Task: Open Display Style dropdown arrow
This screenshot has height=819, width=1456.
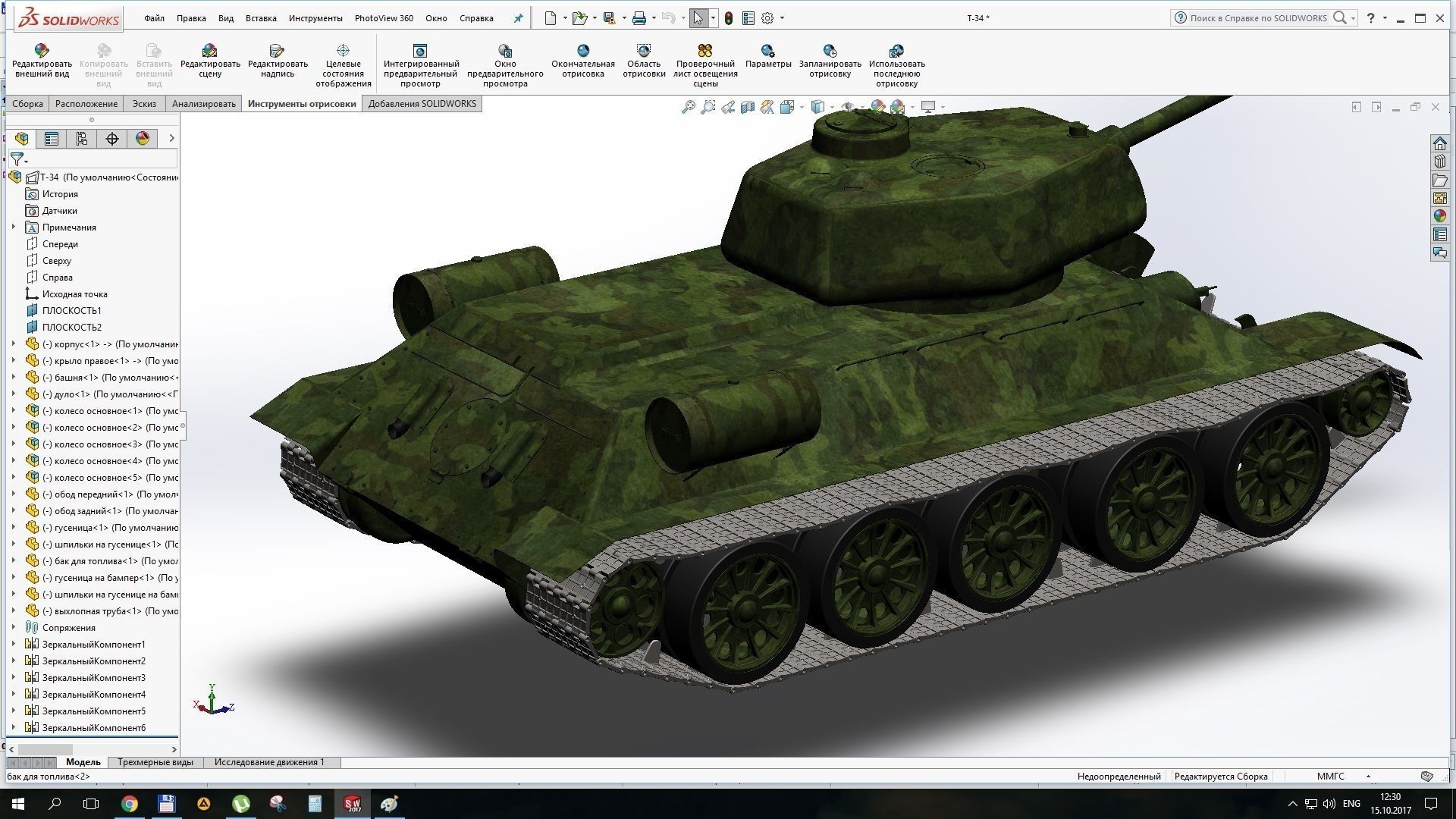Action: (832, 107)
